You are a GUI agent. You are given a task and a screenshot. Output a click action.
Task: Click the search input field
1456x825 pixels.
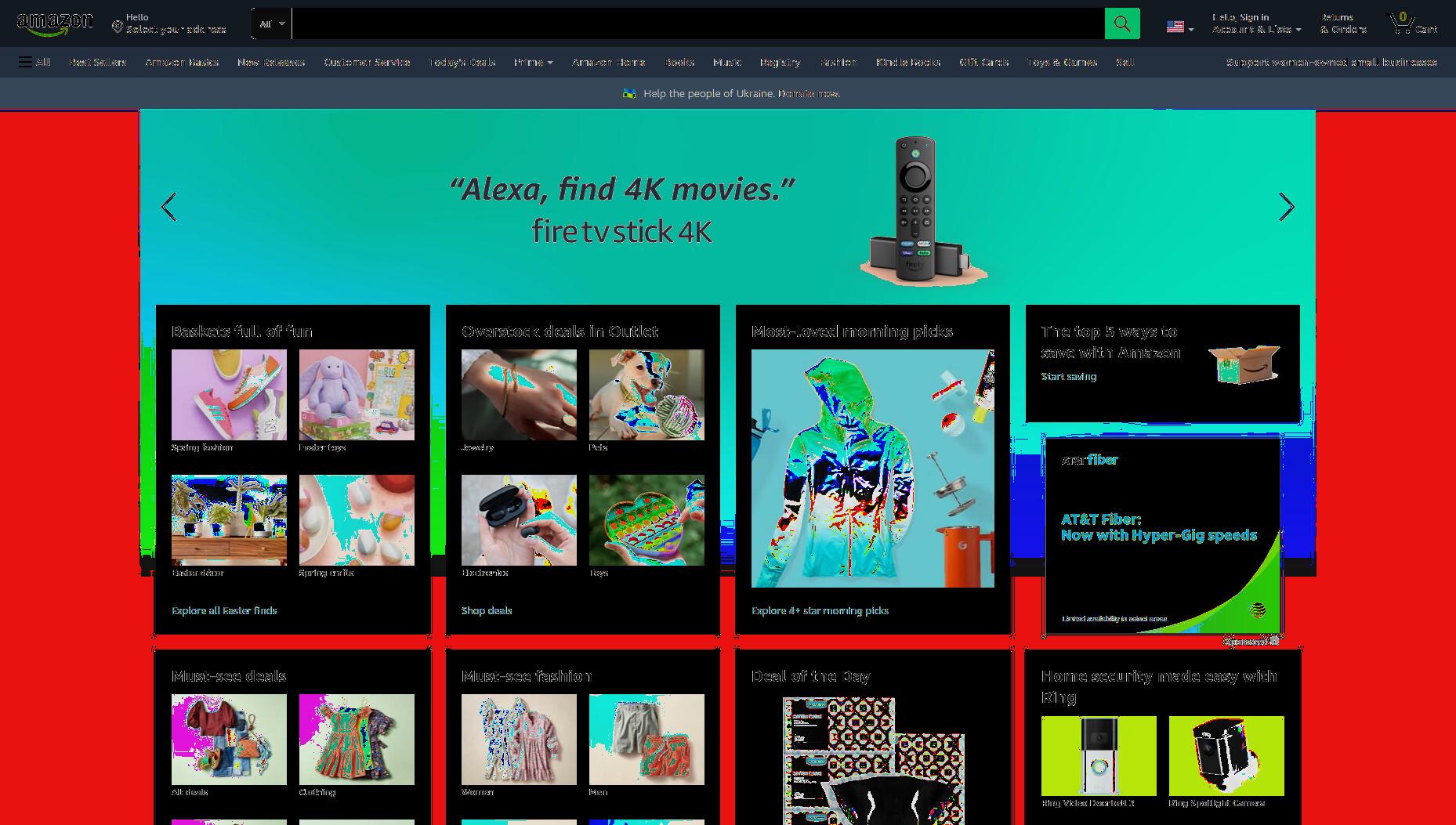click(x=697, y=24)
